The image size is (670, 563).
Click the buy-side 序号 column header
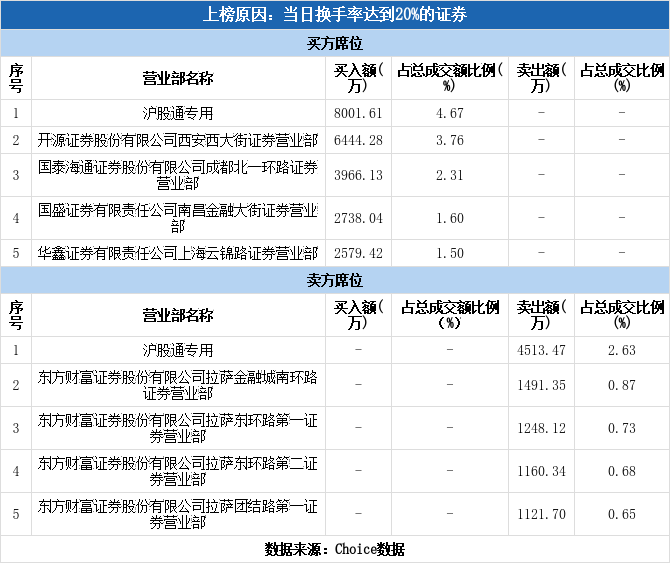coord(16,78)
